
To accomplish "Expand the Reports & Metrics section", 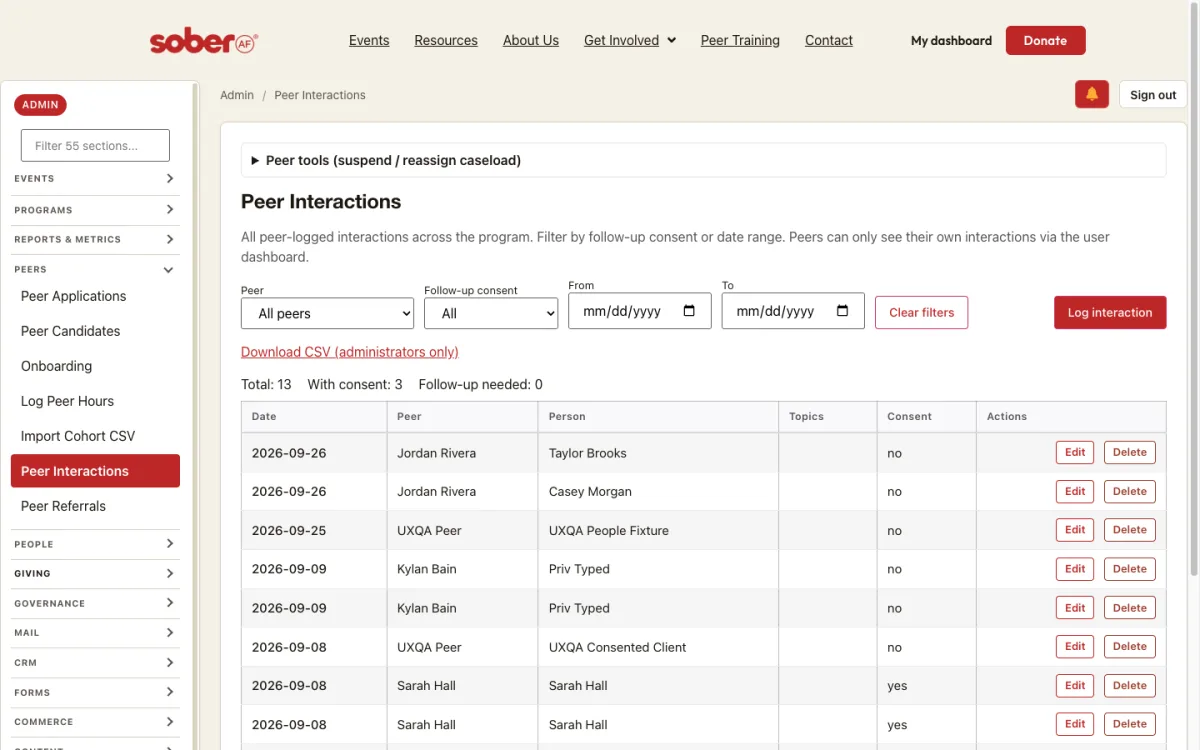I will coord(95,239).
